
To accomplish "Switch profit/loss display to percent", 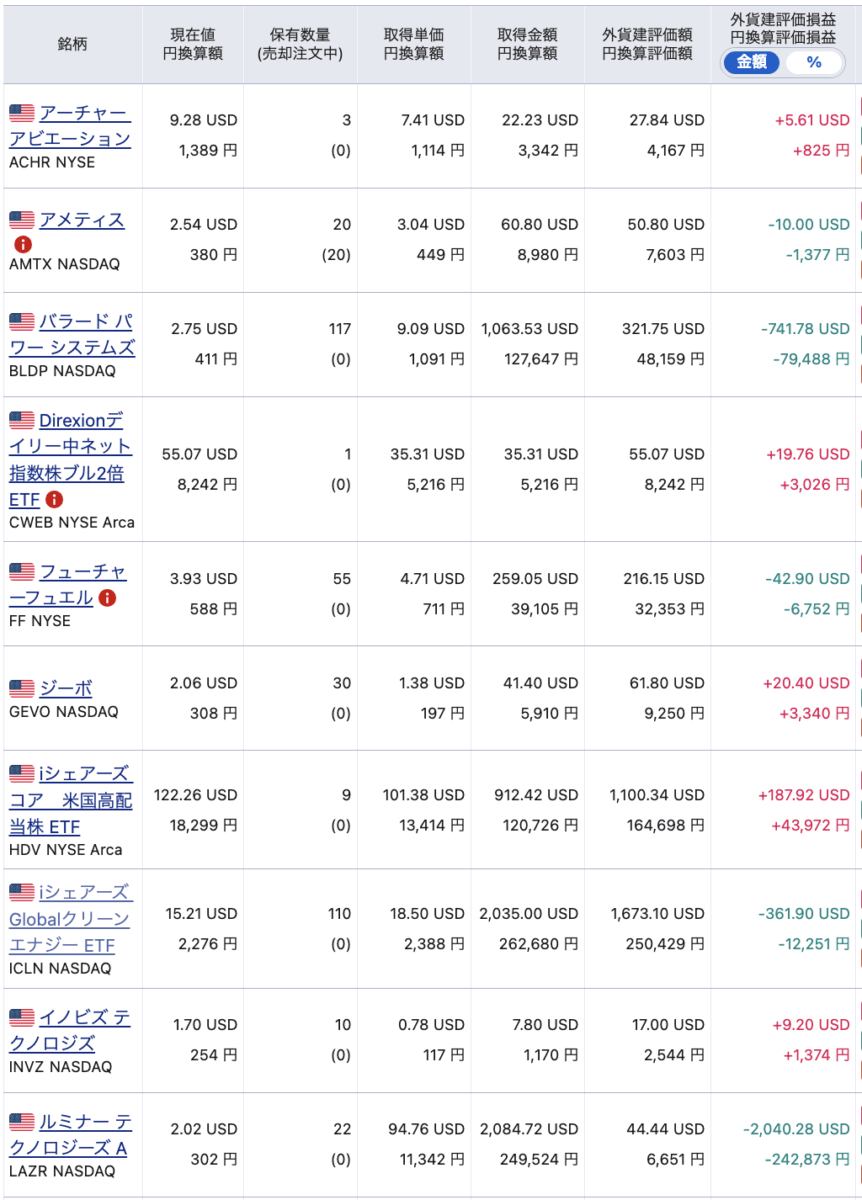I will click(813, 62).
